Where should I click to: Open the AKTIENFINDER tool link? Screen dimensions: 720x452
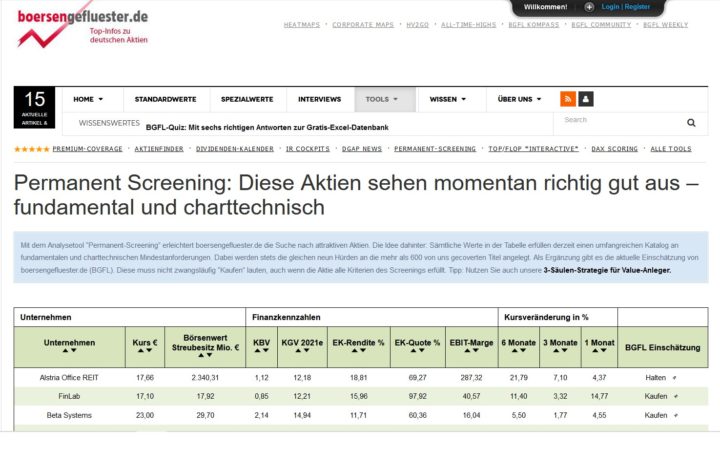pyautogui.click(x=159, y=149)
